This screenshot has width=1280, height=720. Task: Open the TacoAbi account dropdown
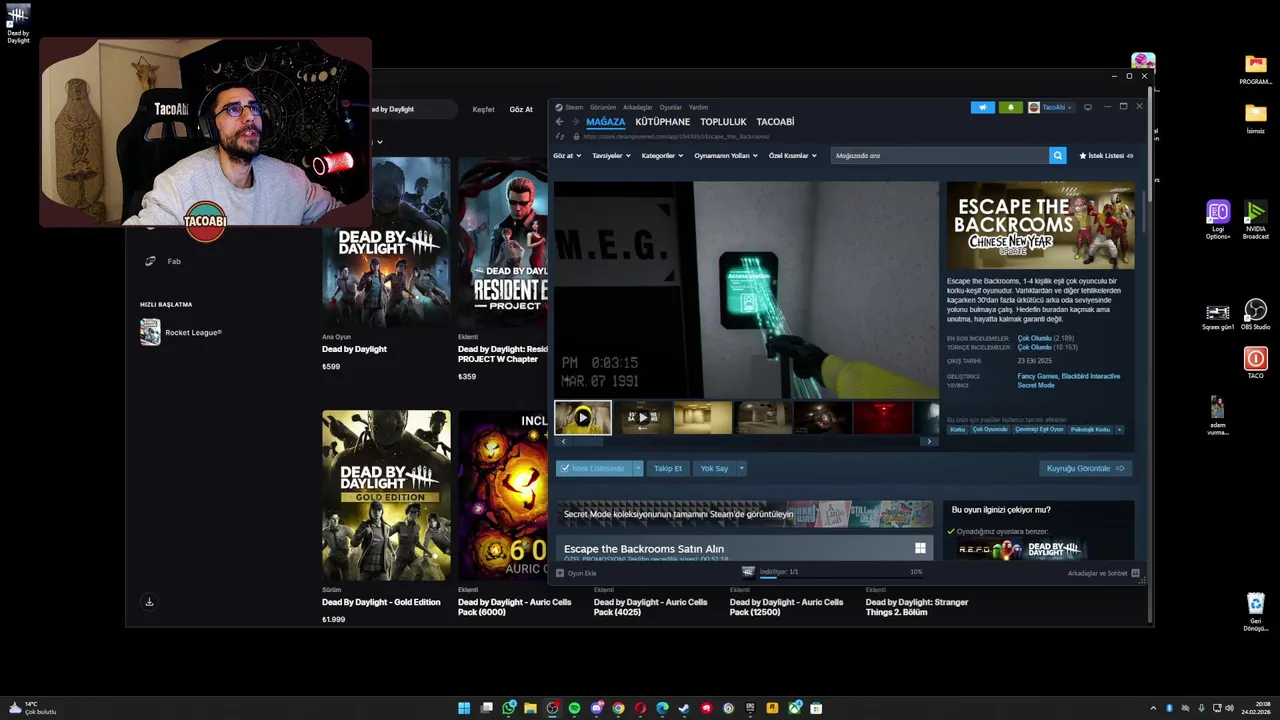click(1050, 107)
